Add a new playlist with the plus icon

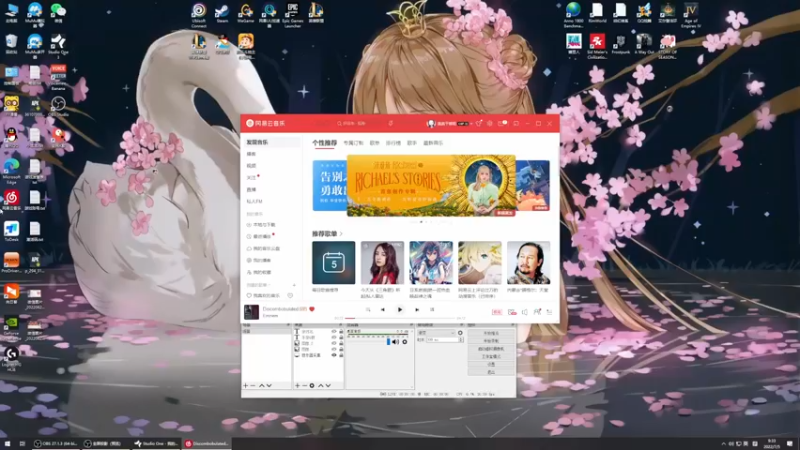point(294,285)
